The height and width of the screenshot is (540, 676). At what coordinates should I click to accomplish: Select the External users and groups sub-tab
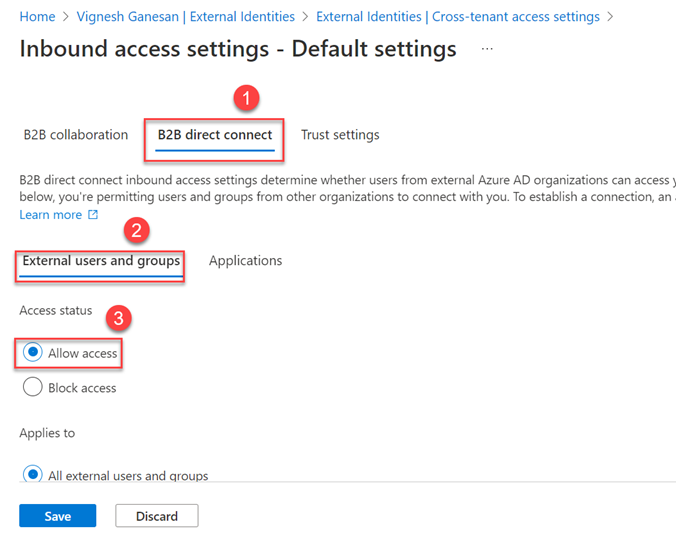101,261
